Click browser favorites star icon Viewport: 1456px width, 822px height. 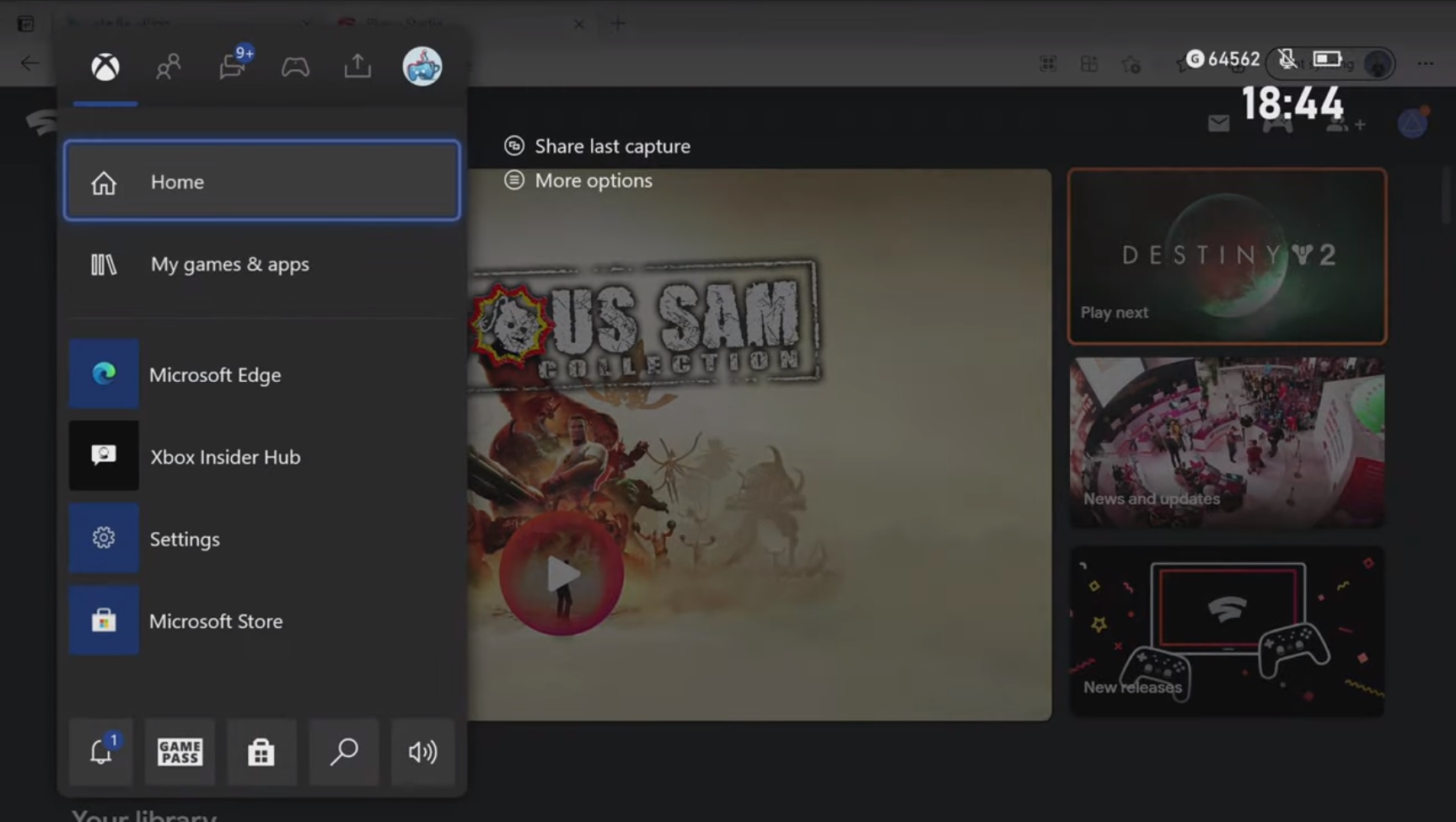click(x=1131, y=64)
